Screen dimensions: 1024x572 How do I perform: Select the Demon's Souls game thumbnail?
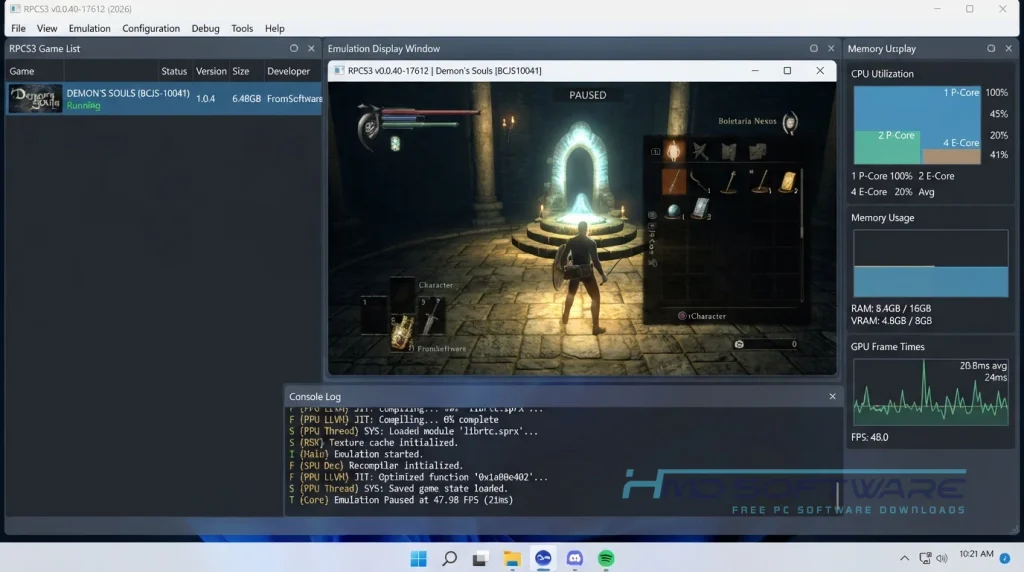pos(35,99)
